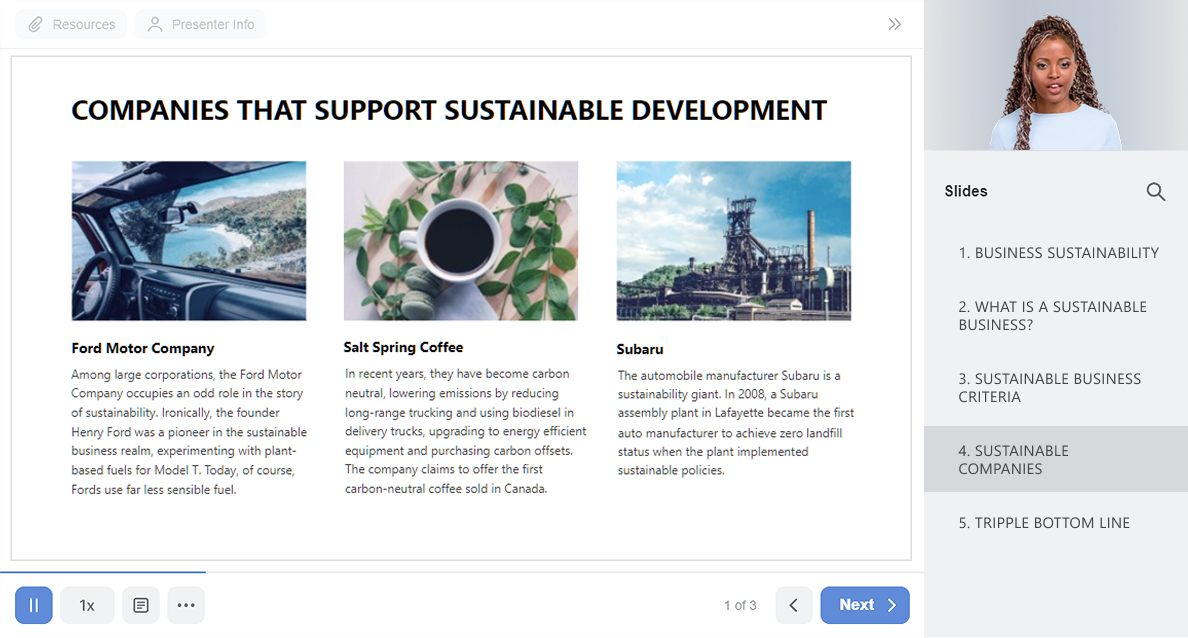Open the Presenter Info tab
Viewport: 1188px width, 638px height.
pyautogui.click(x=200, y=24)
